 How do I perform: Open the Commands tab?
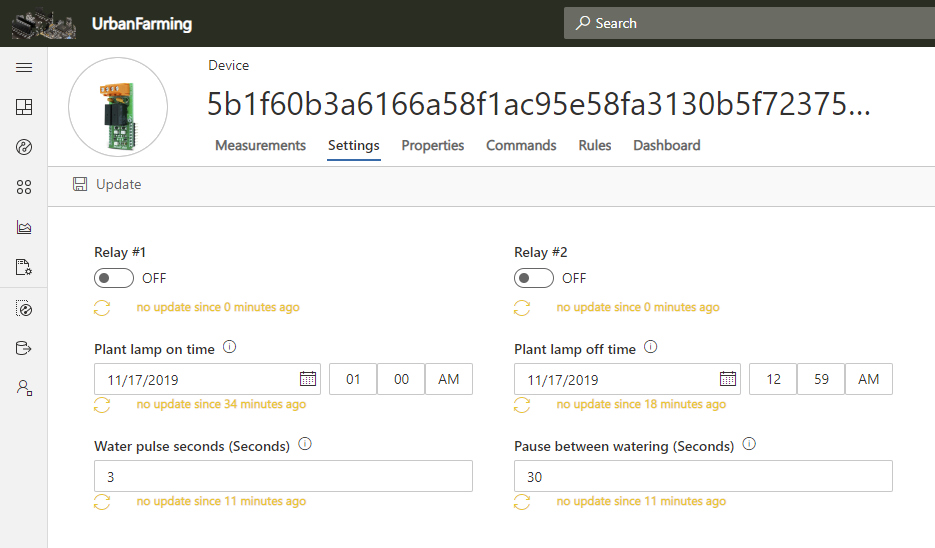click(x=521, y=145)
